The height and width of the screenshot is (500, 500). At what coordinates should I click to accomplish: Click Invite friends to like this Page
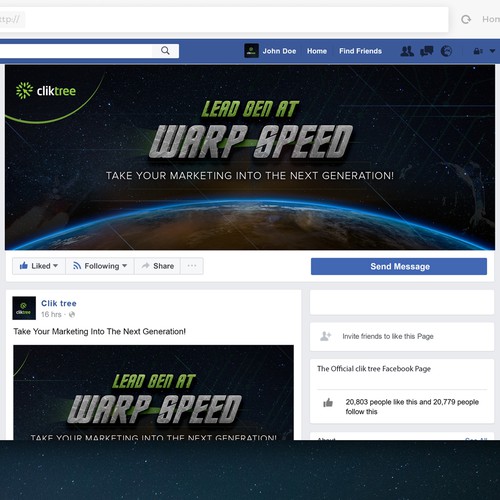(388, 336)
